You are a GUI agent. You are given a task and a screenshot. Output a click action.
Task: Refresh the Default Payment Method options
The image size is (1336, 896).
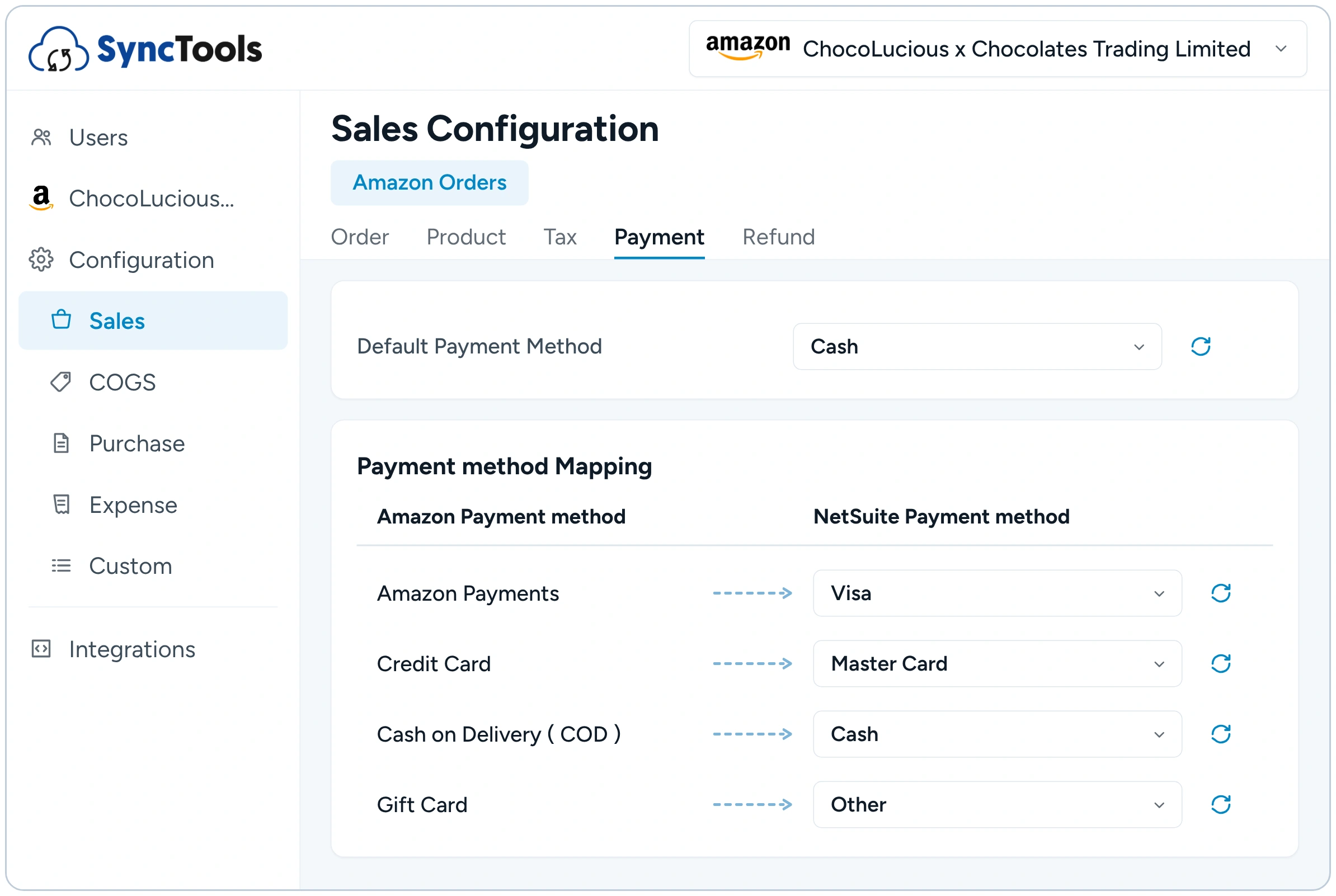click(1200, 346)
